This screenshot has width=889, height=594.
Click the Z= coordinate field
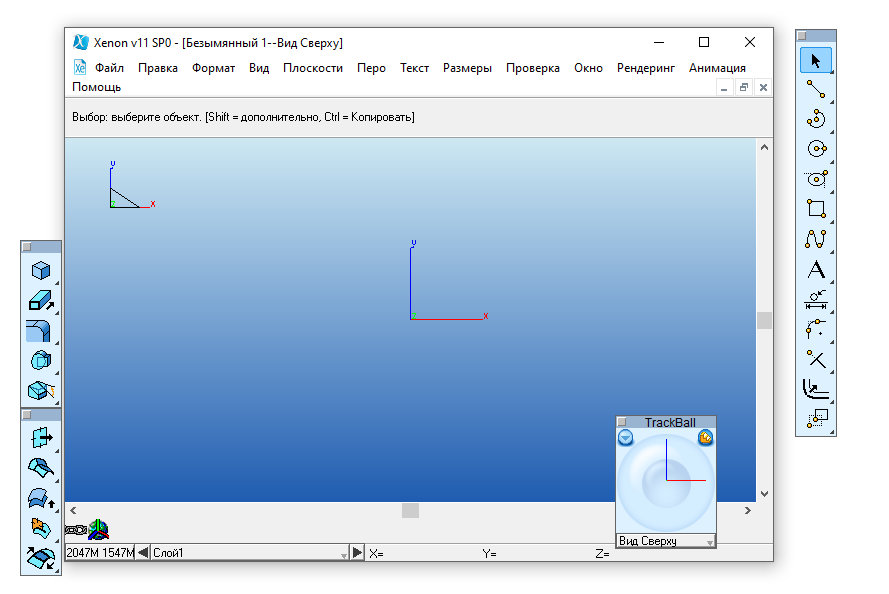point(604,553)
